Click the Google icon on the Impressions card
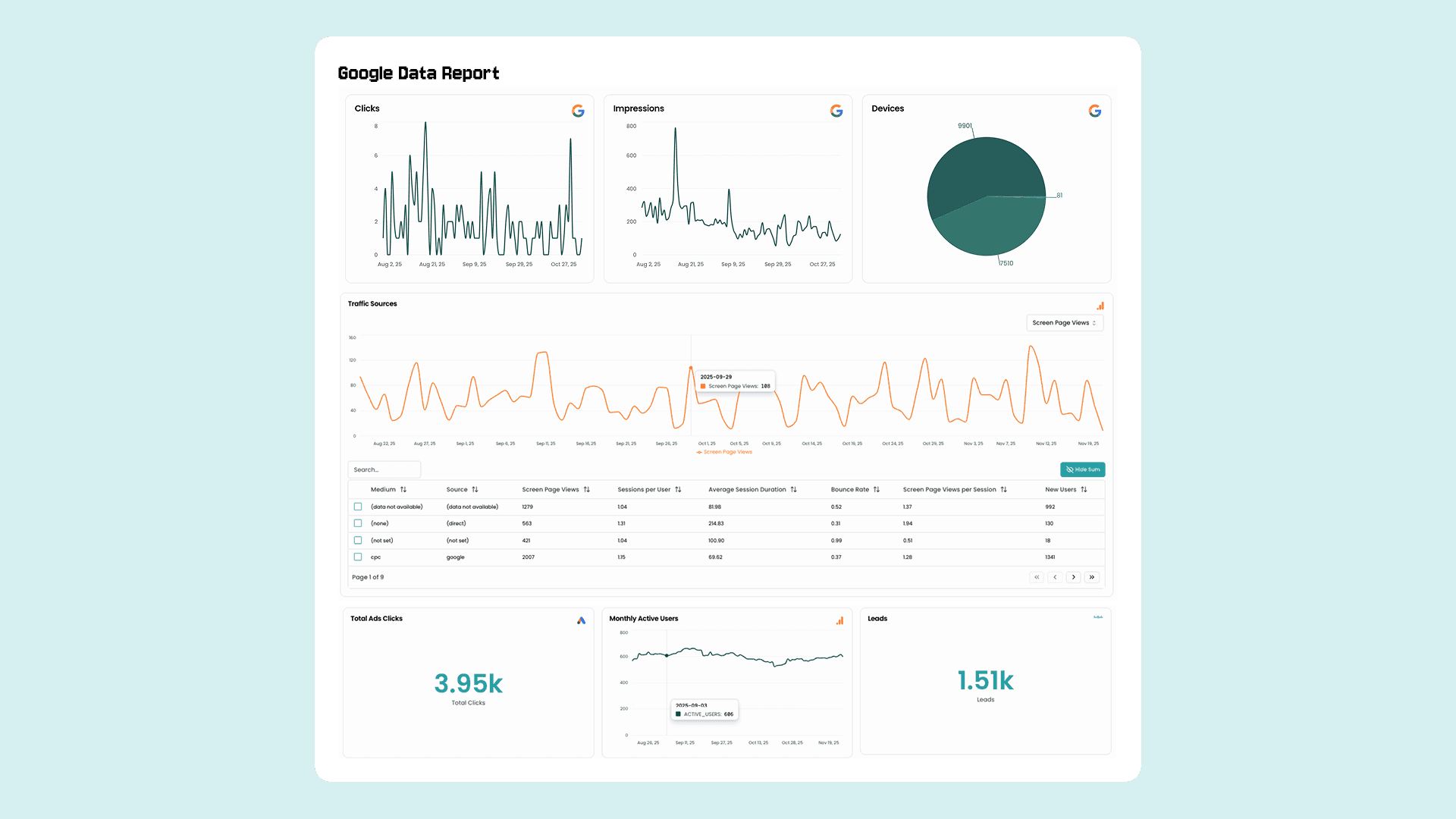Screen dimensions: 1456x819 click(x=836, y=111)
